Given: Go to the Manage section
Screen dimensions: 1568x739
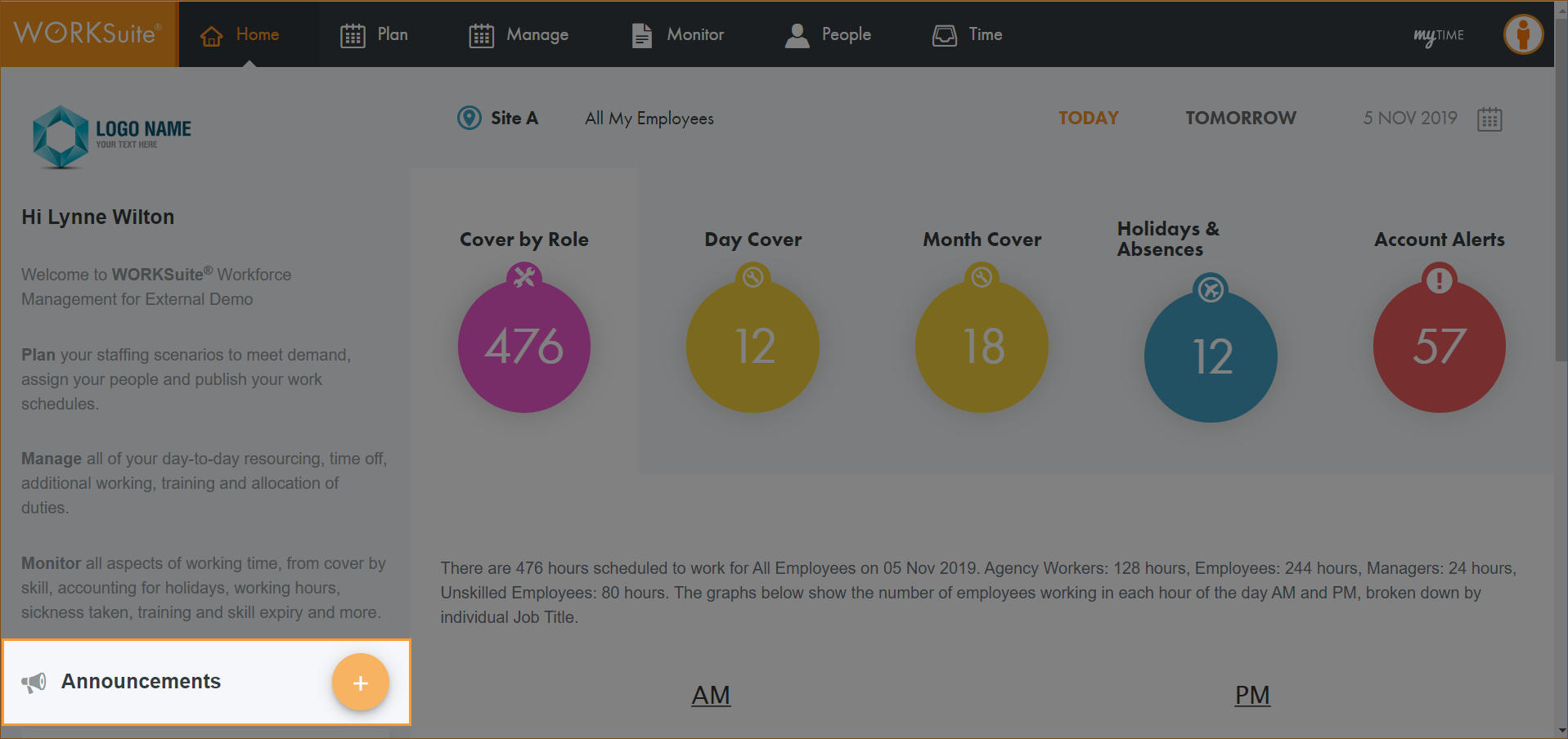Looking at the screenshot, I should (519, 34).
